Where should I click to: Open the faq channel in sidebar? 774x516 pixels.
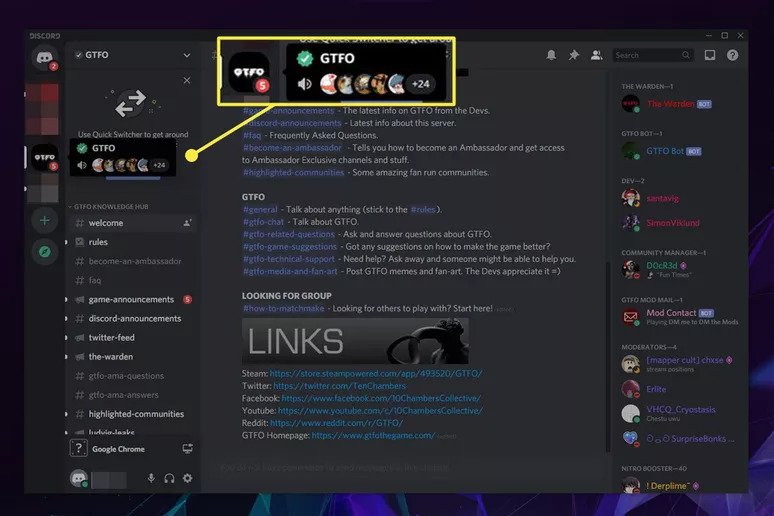click(133, 280)
